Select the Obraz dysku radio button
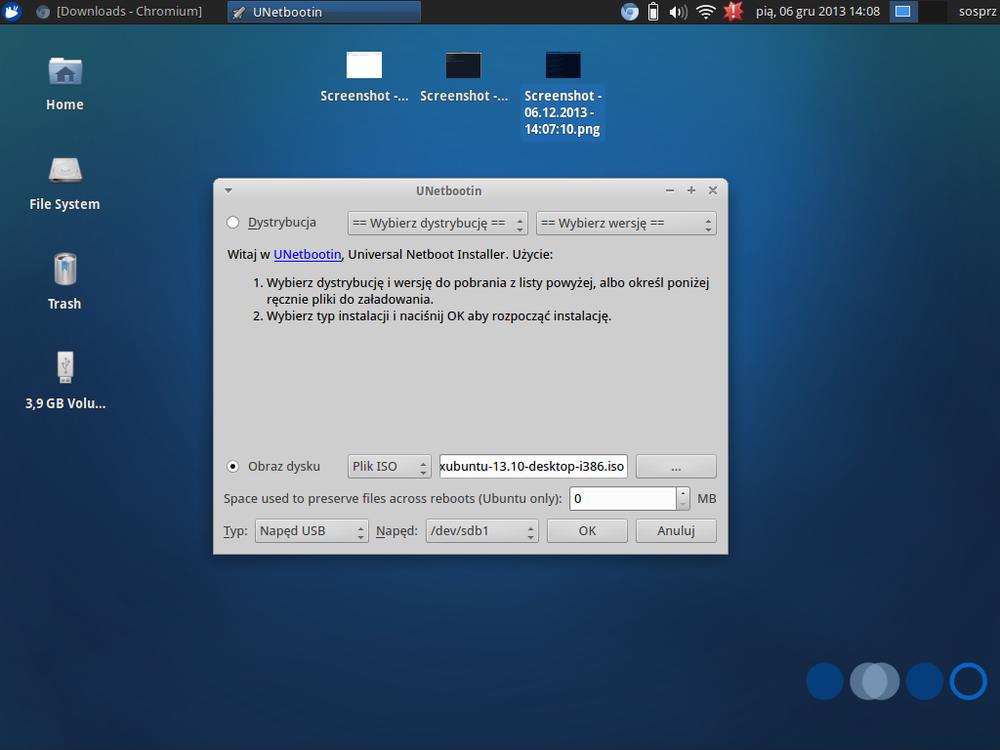This screenshot has height=750, width=1000. [233, 466]
